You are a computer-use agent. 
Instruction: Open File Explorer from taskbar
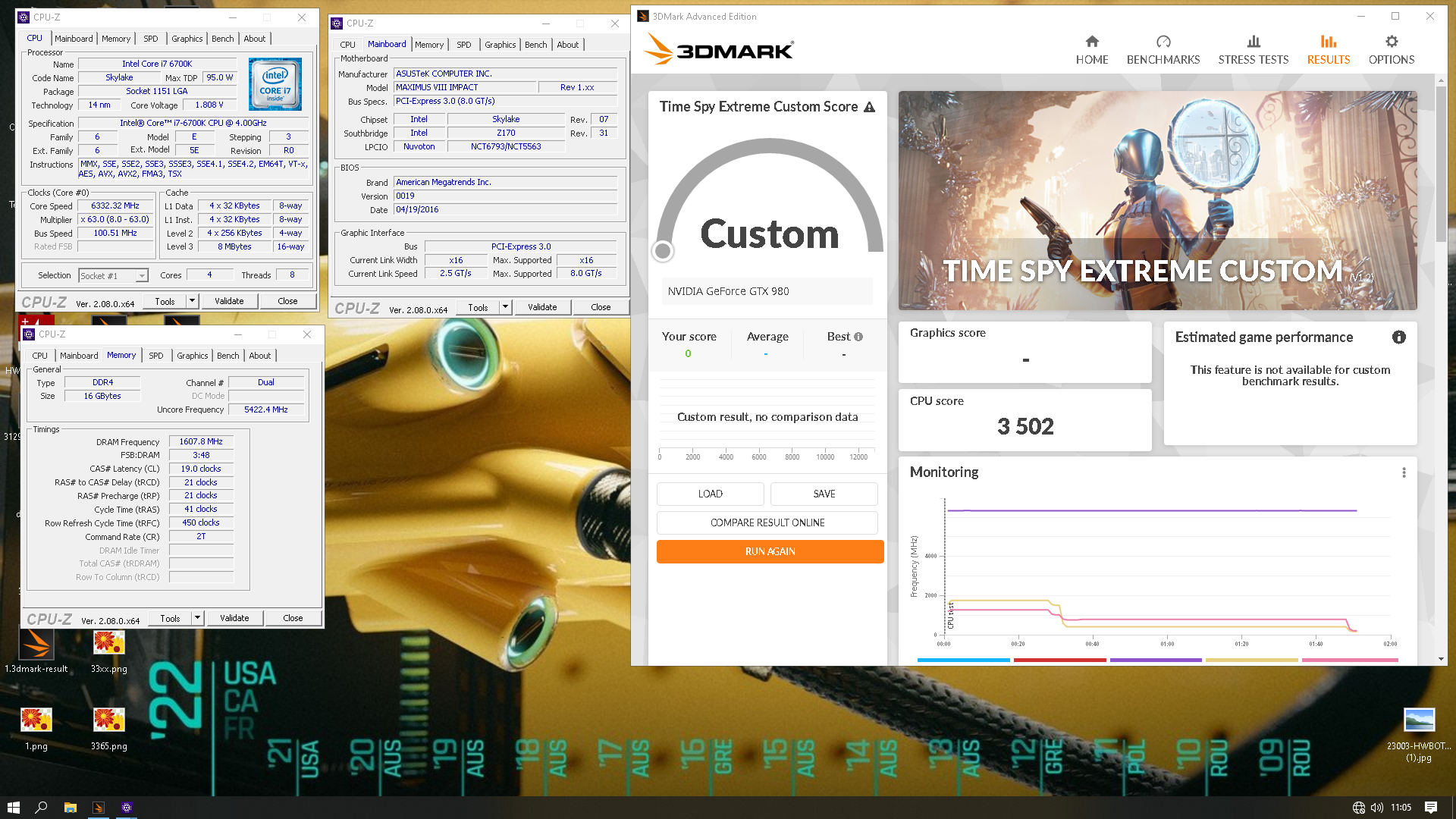pos(70,808)
